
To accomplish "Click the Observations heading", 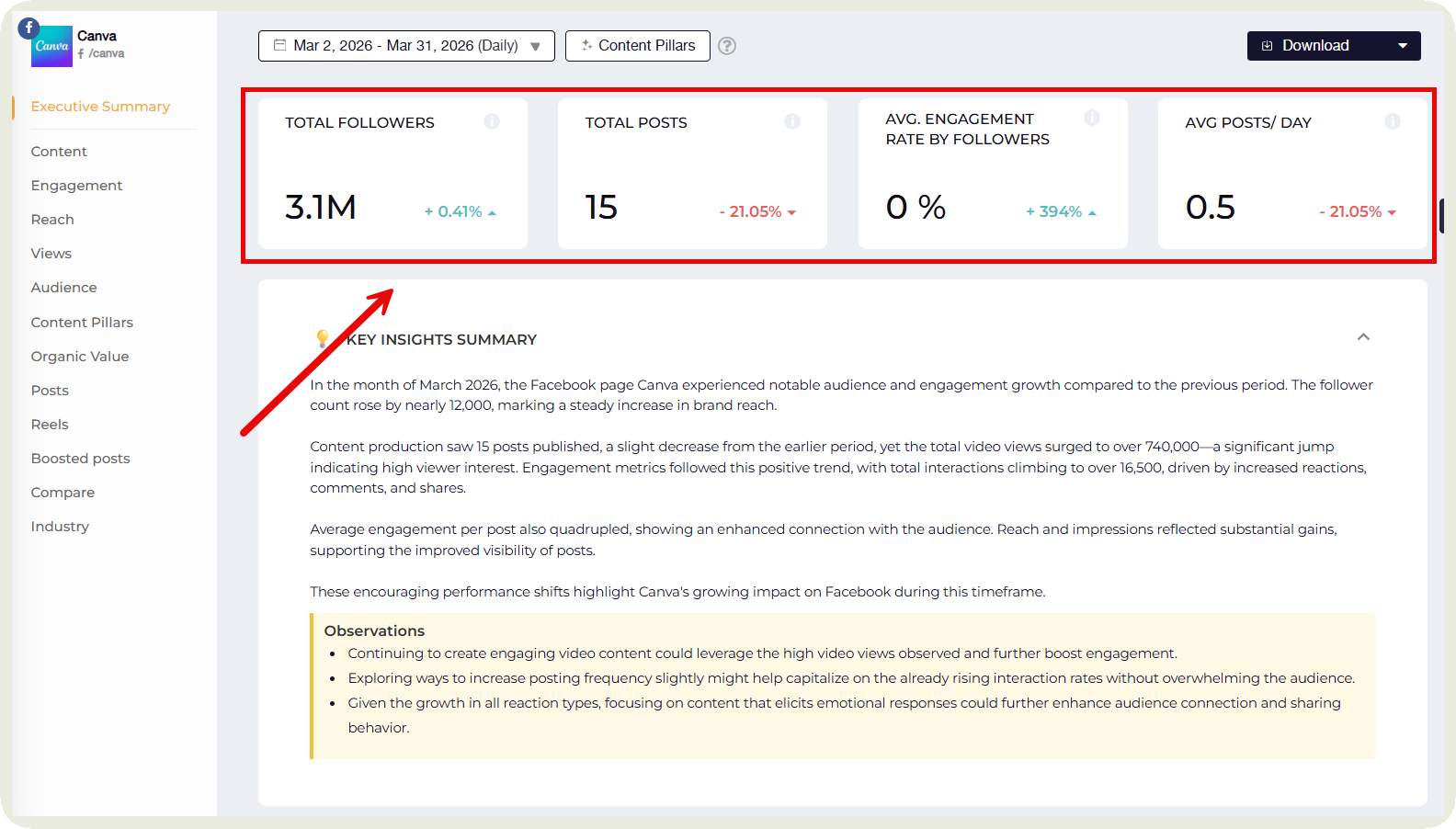I will 374,631.
